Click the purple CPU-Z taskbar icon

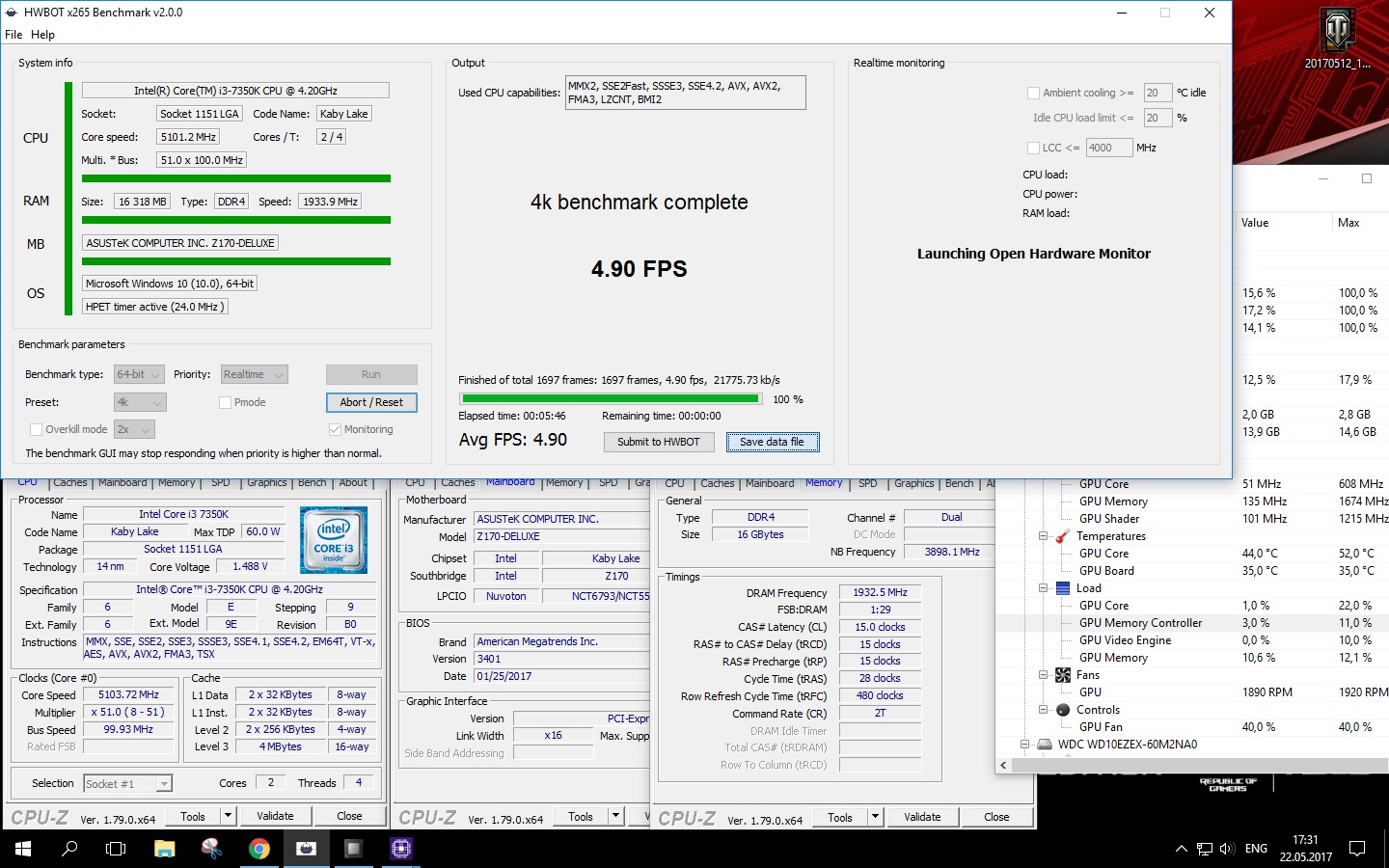point(401,849)
